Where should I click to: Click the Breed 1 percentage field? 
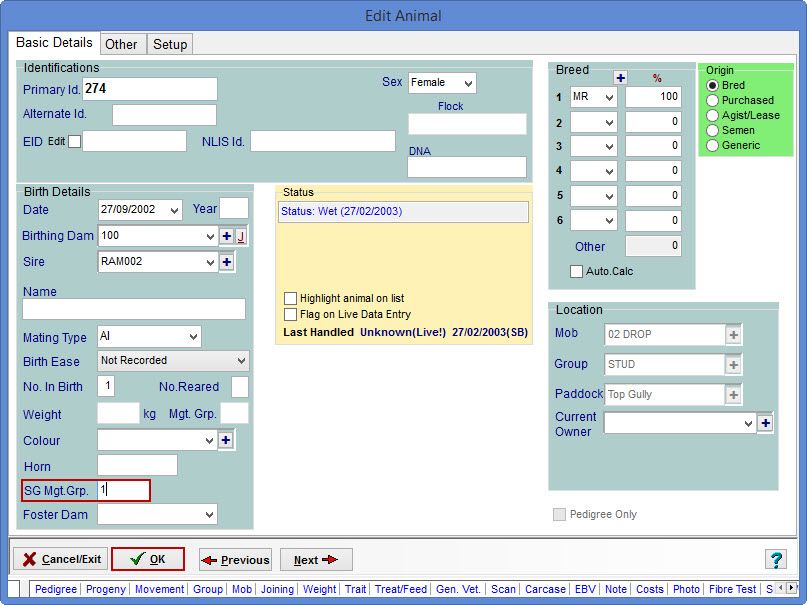[x=653, y=97]
